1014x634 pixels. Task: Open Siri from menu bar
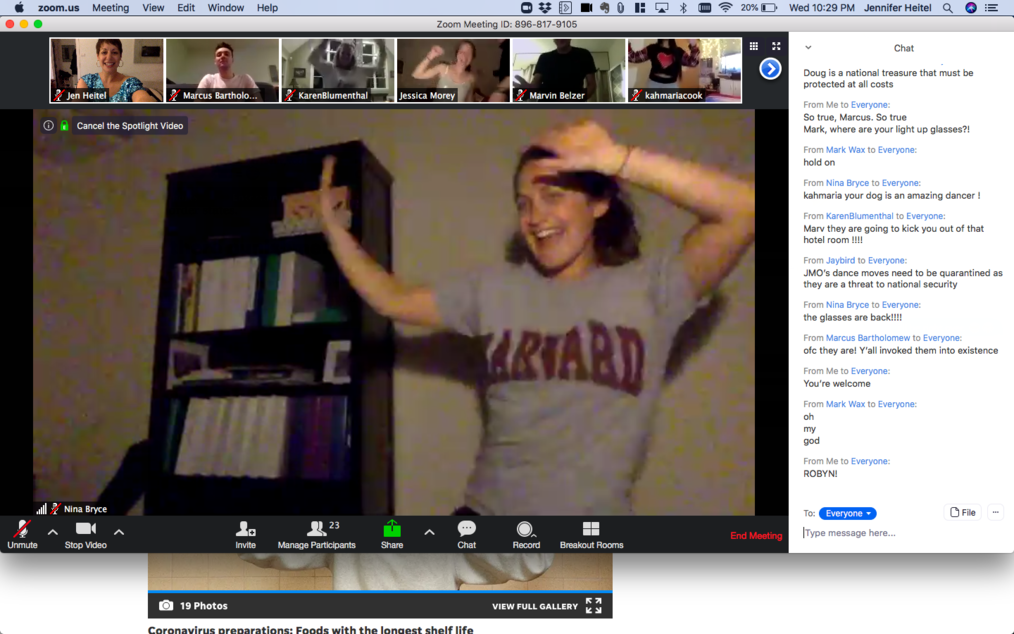coord(971,8)
